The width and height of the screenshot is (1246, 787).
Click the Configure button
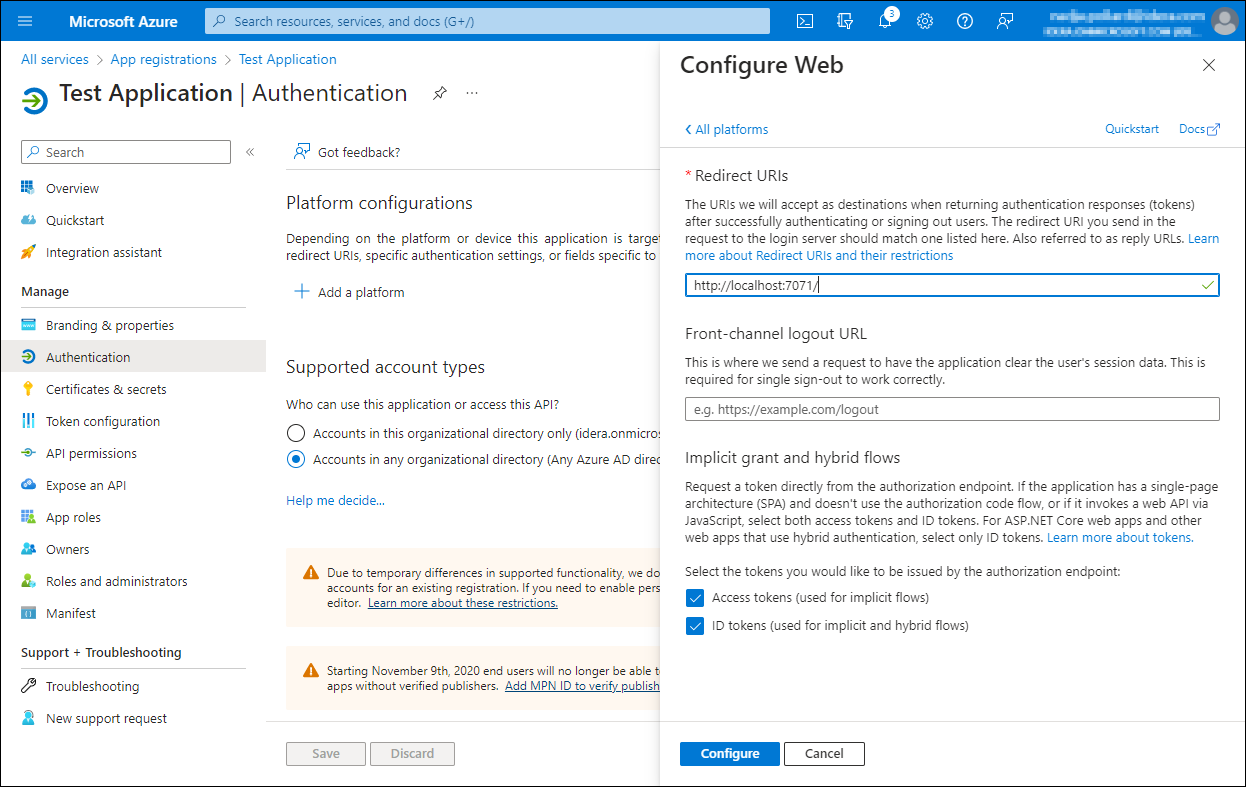pyautogui.click(x=730, y=754)
